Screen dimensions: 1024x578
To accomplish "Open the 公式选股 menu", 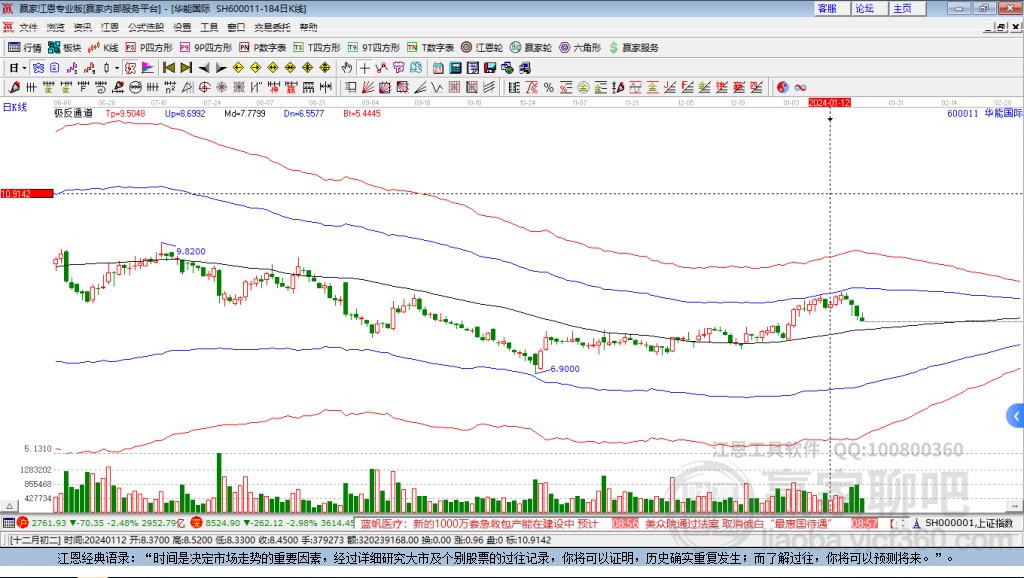I will click(x=146, y=27).
